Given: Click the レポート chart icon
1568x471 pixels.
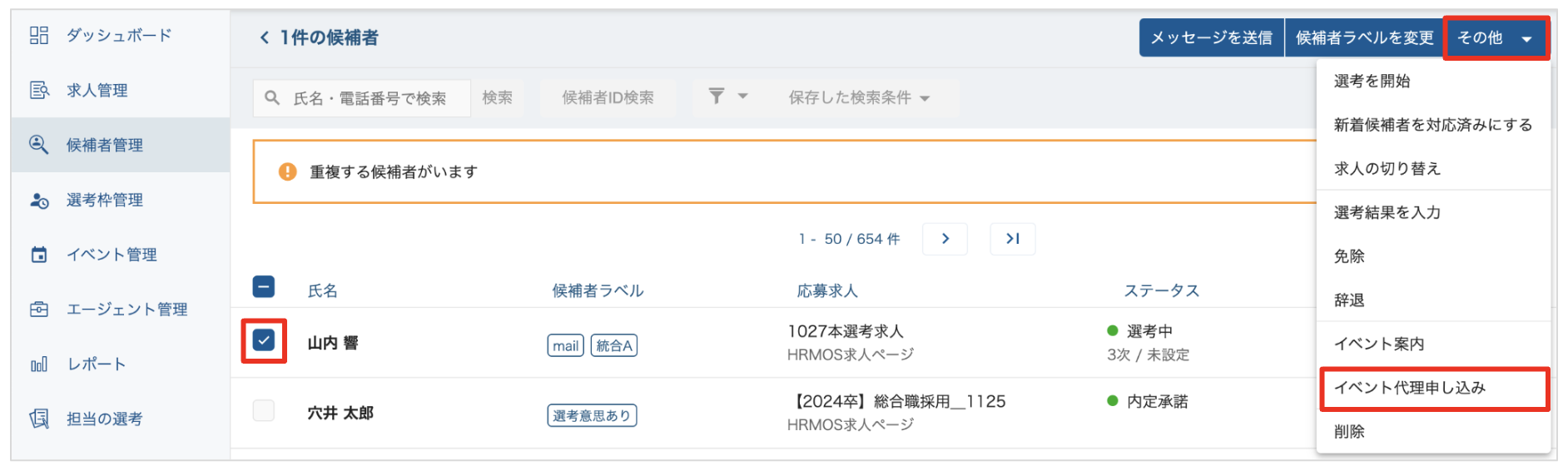Looking at the screenshot, I should [39, 364].
